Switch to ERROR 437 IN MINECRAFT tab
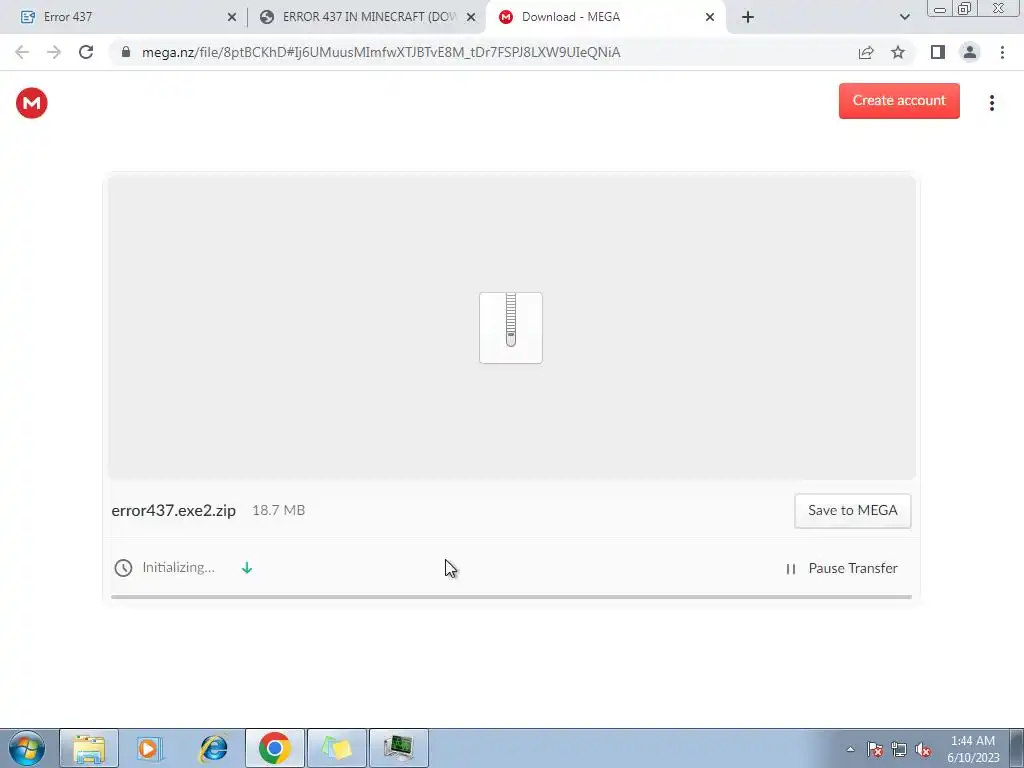 (x=366, y=17)
